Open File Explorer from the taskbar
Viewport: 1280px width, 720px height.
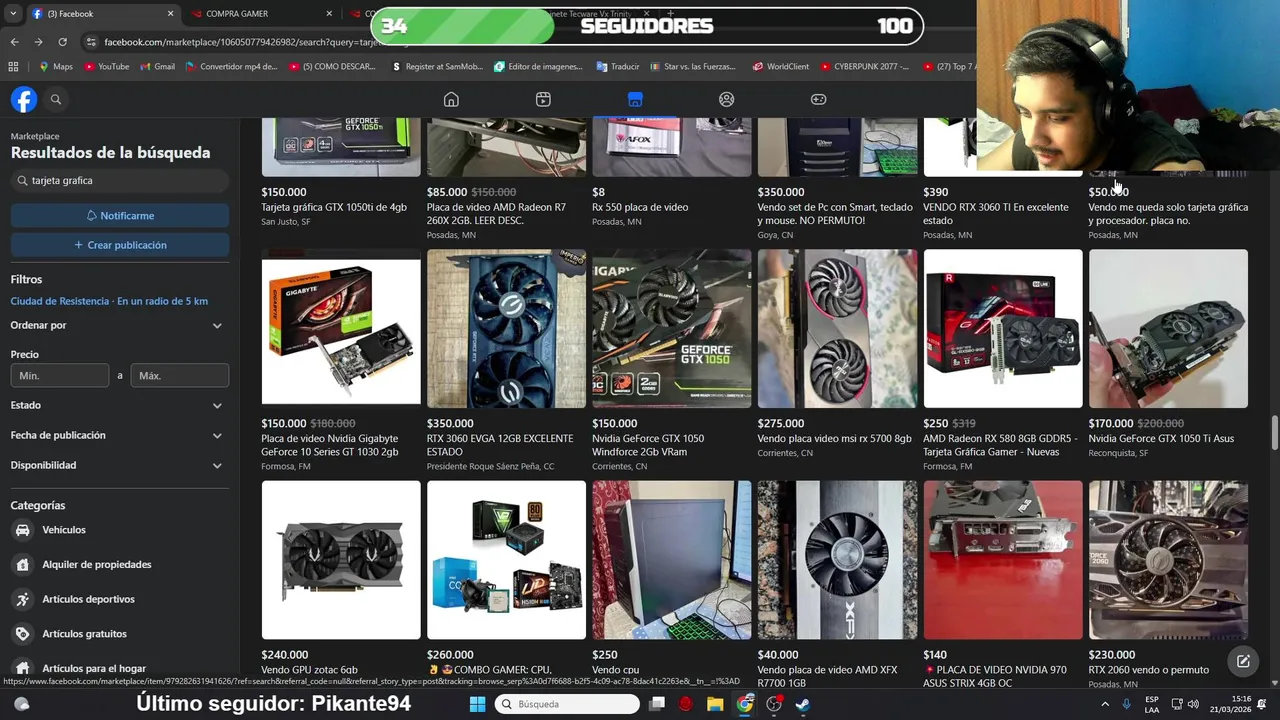[x=715, y=704]
